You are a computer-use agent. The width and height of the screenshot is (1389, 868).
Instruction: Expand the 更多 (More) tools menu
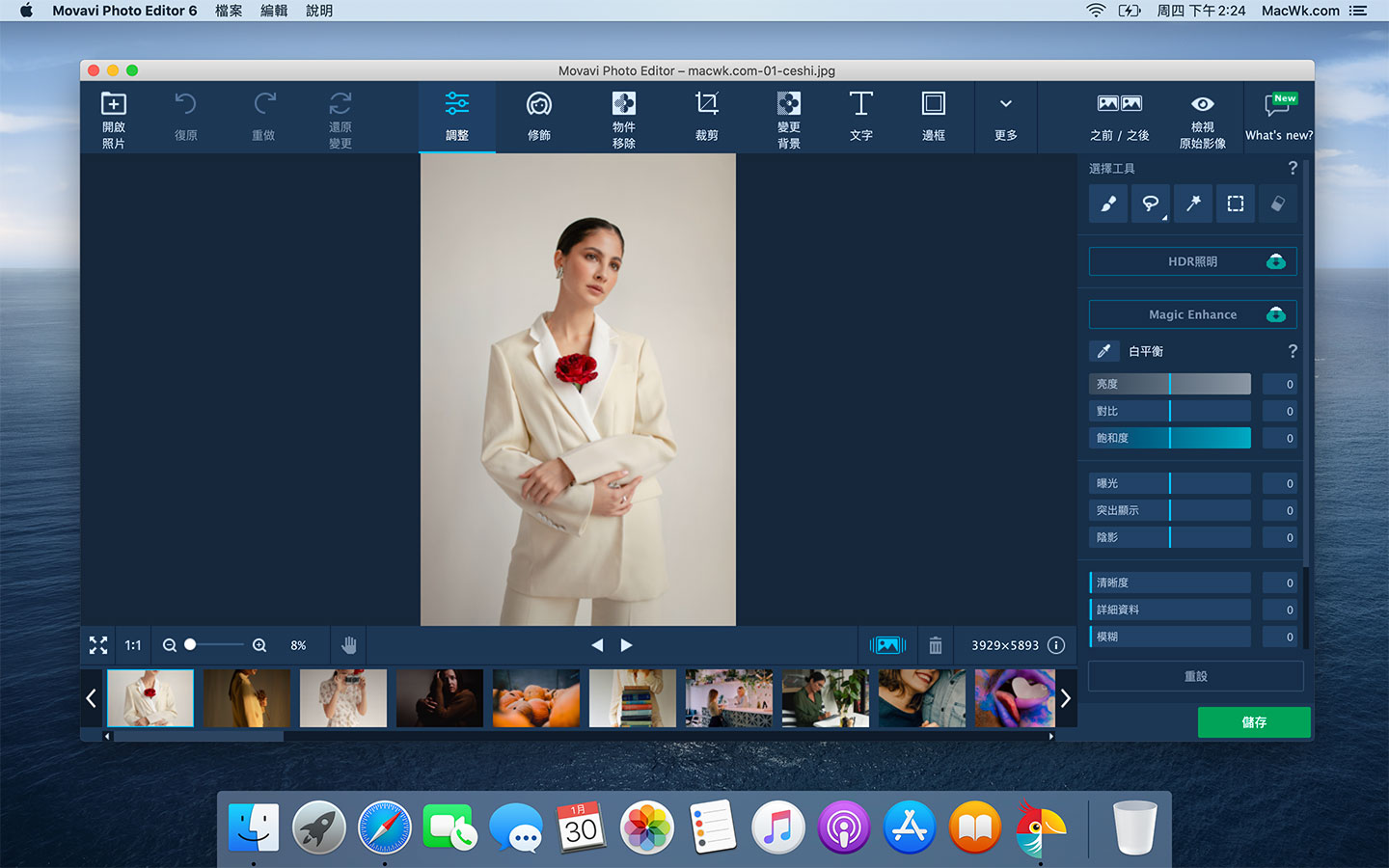click(1005, 116)
